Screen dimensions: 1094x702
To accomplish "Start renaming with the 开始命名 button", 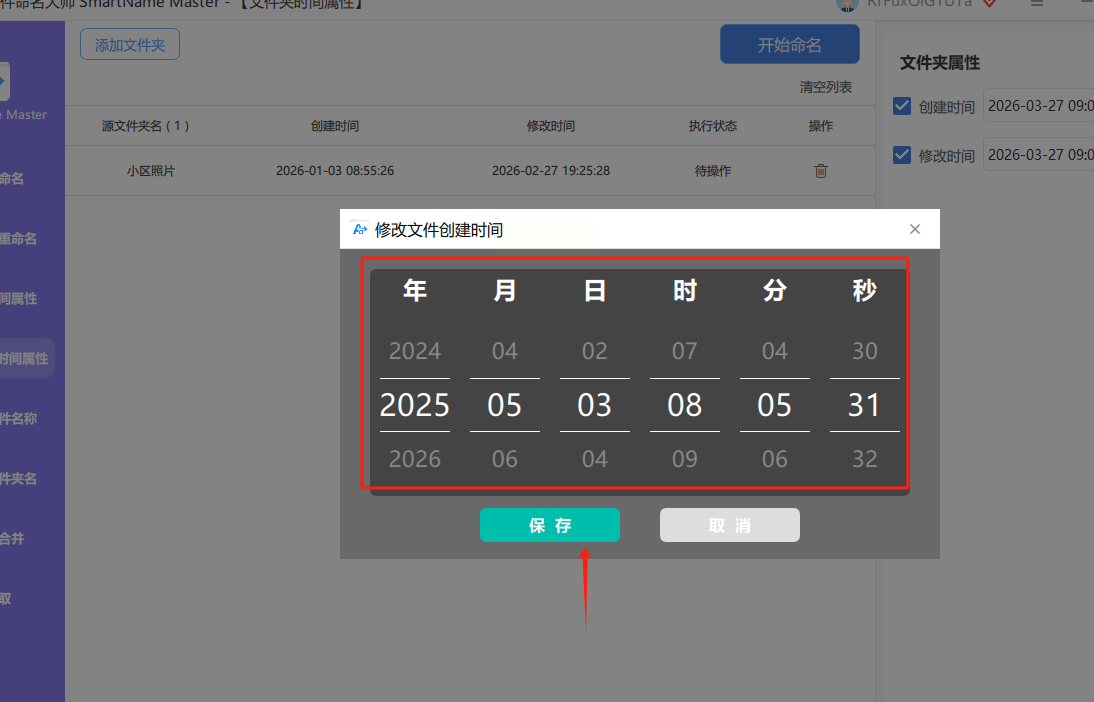I will click(x=790, y=45).
